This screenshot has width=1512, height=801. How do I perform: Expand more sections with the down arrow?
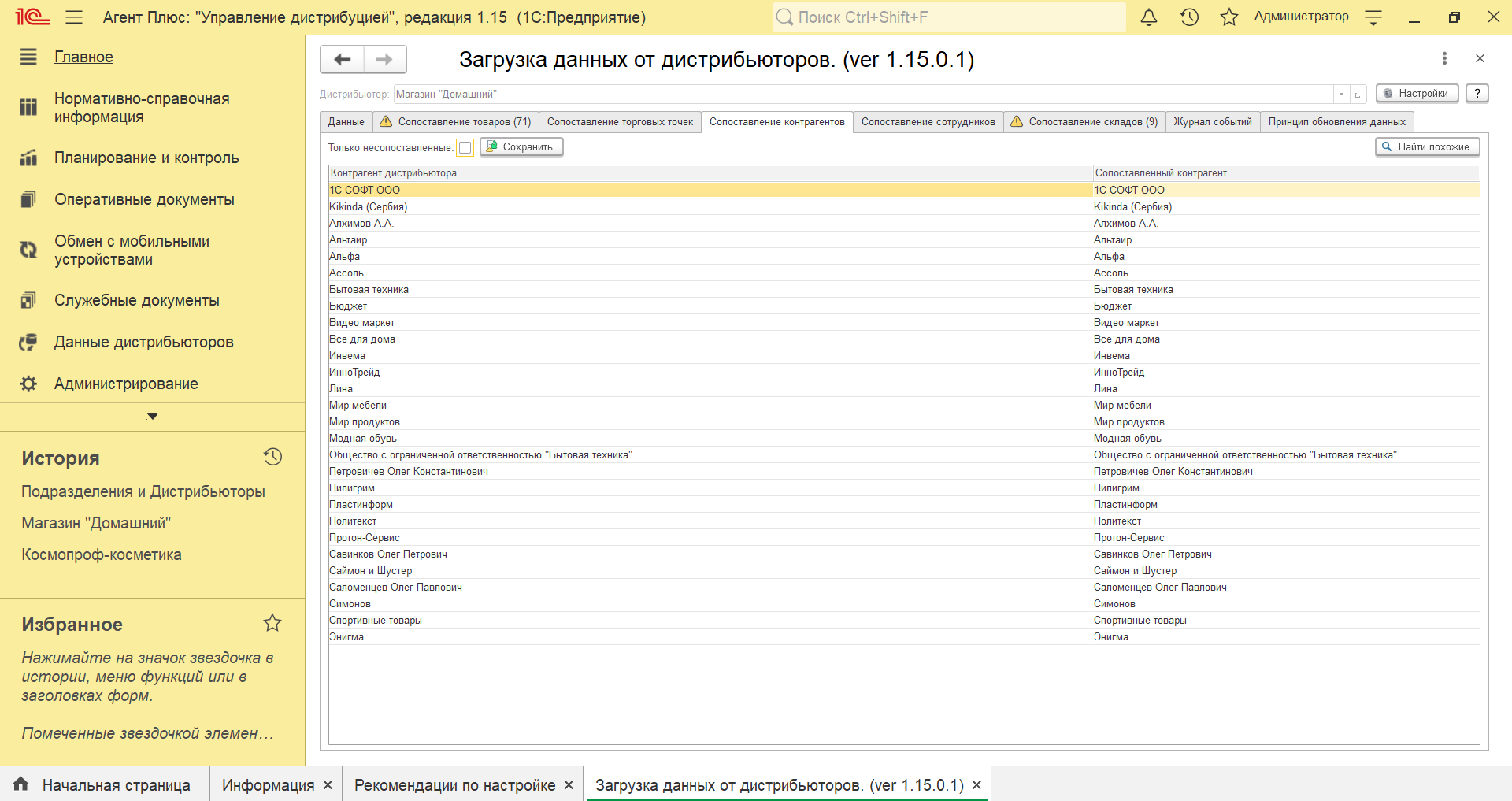[153, 417]
